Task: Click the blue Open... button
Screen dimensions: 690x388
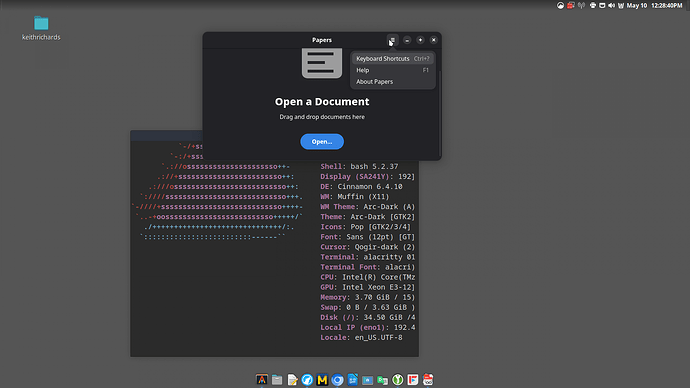Action: pos(322,142)
